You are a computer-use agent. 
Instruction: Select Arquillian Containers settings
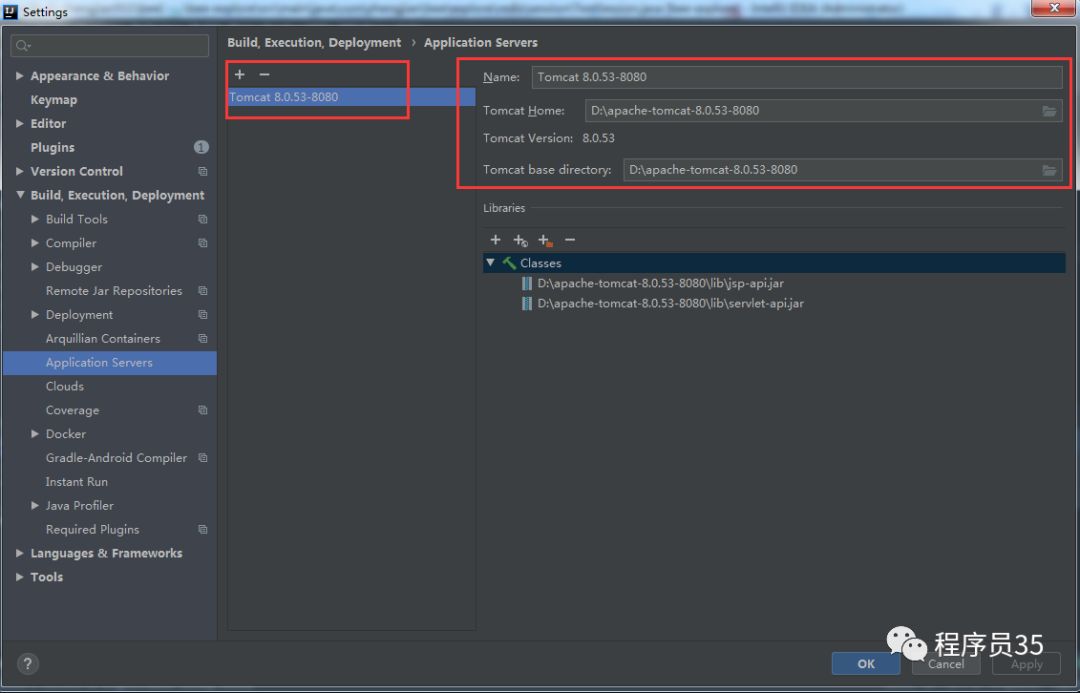(x=103, y=339)
